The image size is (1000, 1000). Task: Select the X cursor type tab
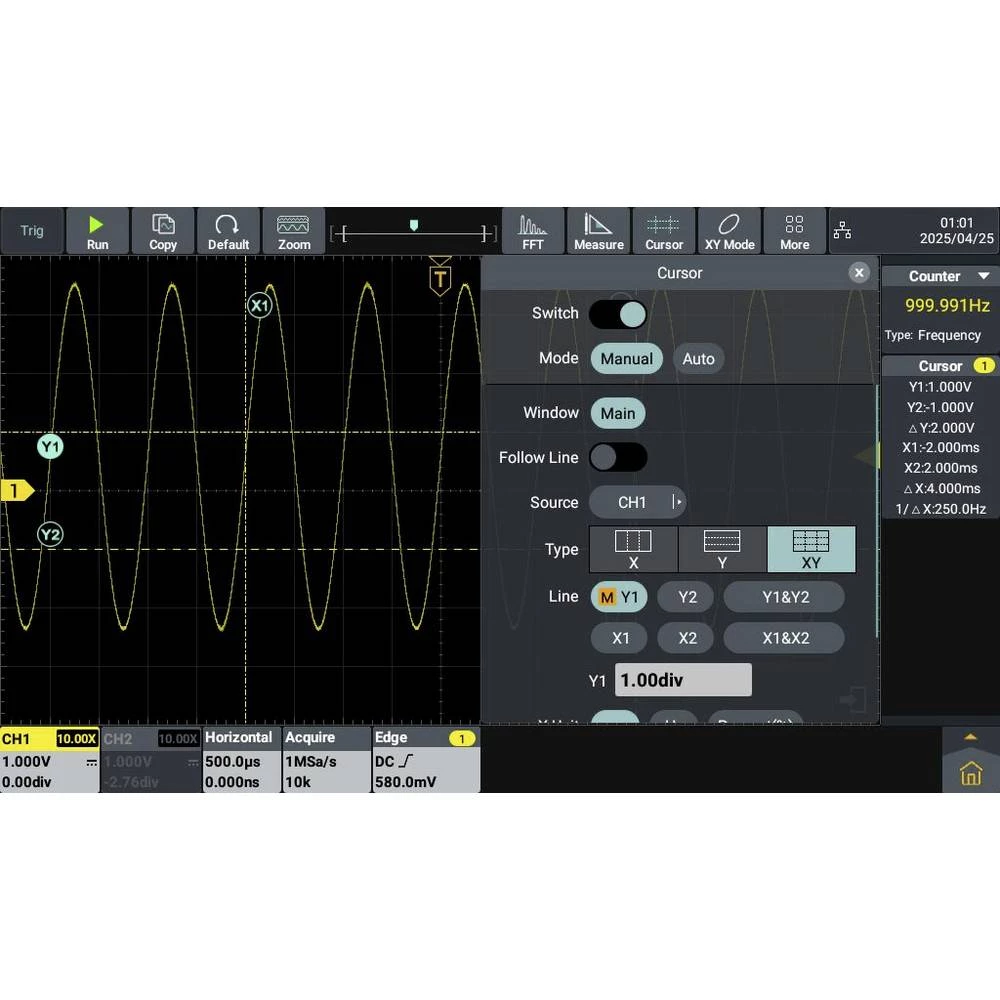(633, 549)
